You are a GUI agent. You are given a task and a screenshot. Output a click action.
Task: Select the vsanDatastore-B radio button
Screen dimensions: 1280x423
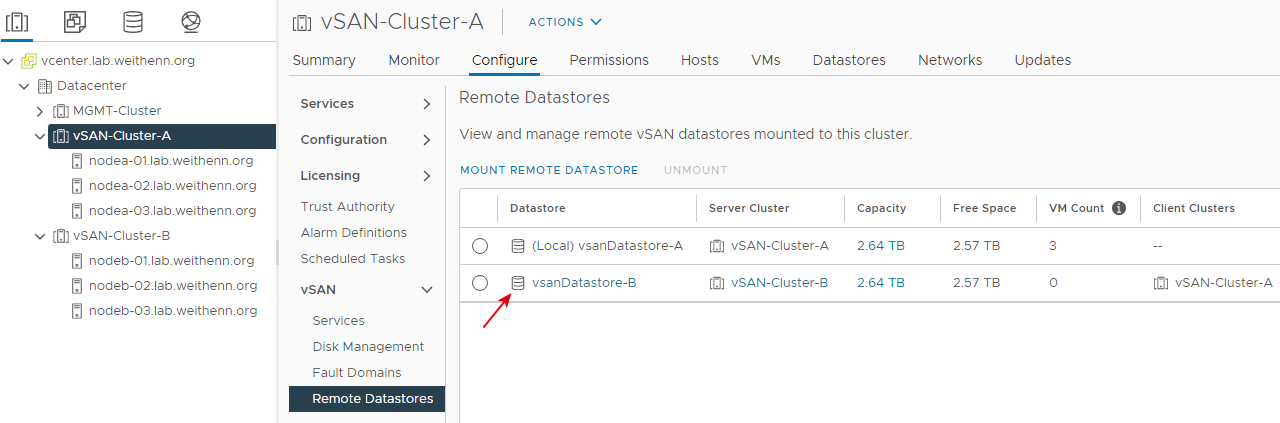(480, 283)
